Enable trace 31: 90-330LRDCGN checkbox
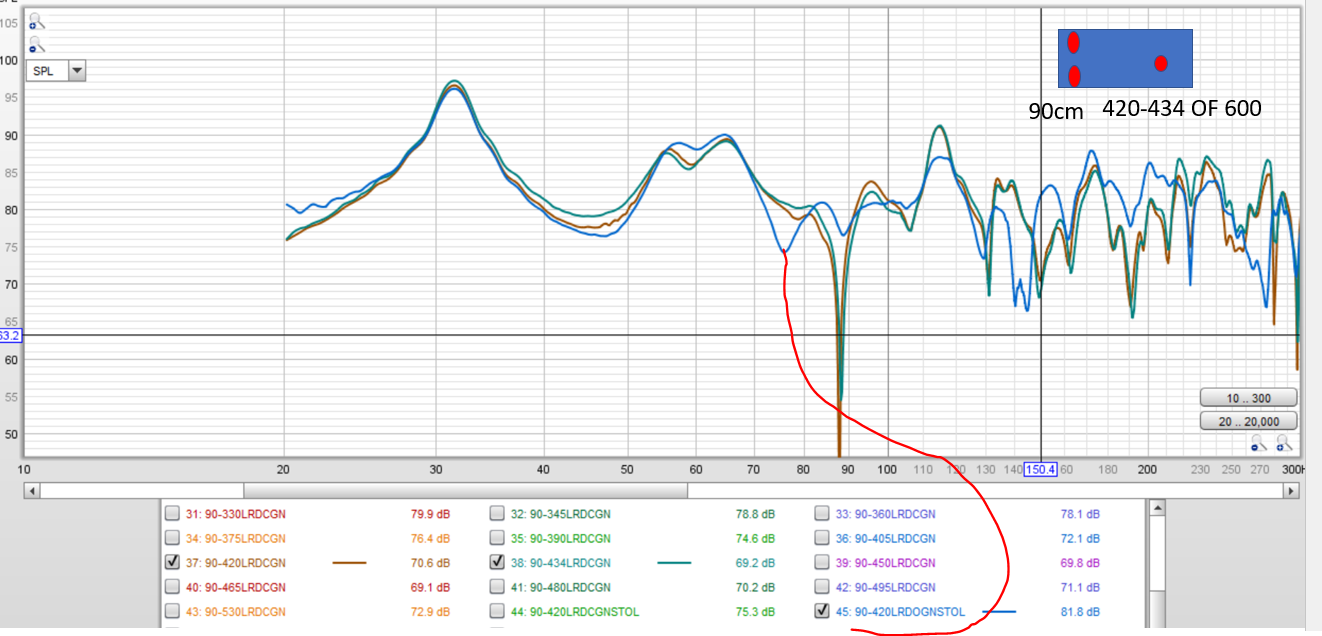Viewport: 1322px width, 636px height. coord(174,514)
